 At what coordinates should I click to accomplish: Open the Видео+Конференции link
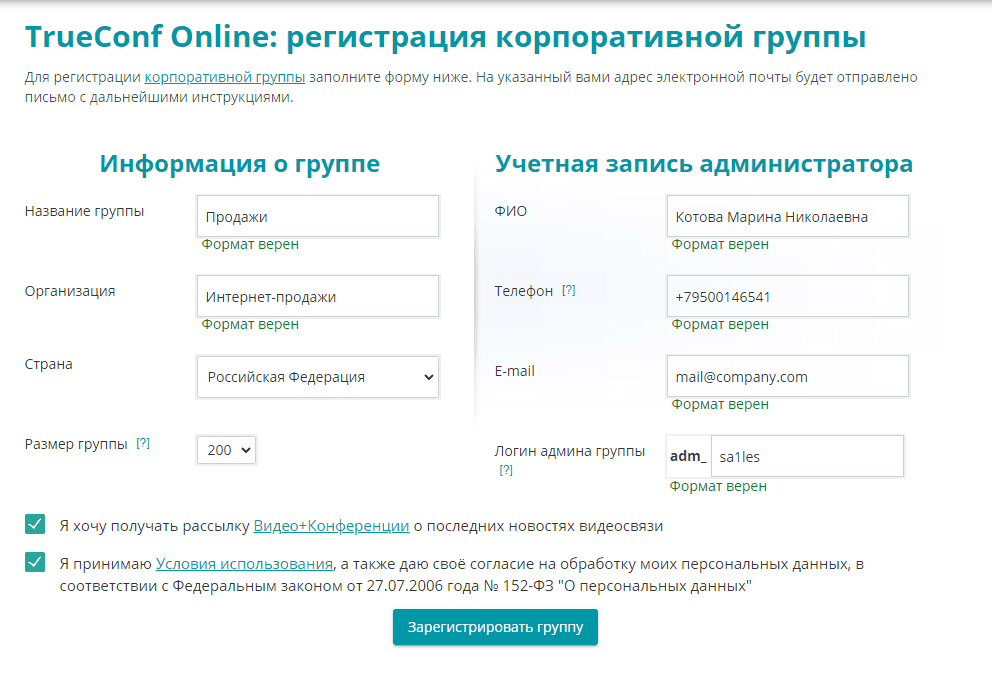click(331, 526)
